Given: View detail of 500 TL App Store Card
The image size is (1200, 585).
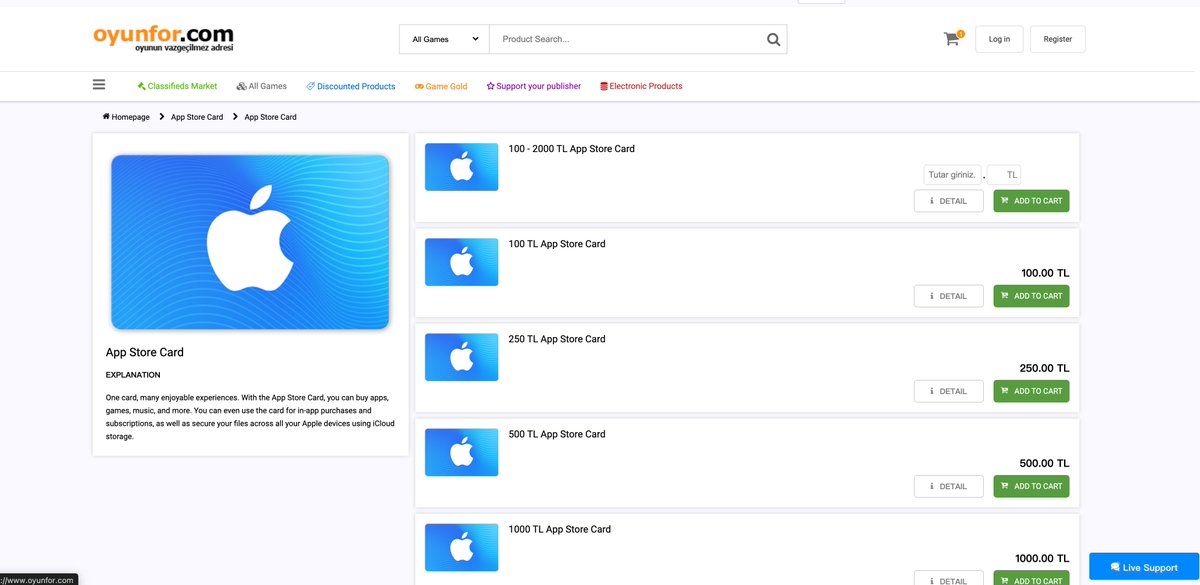Looking at the screenshot, I should tap(948, 486).
